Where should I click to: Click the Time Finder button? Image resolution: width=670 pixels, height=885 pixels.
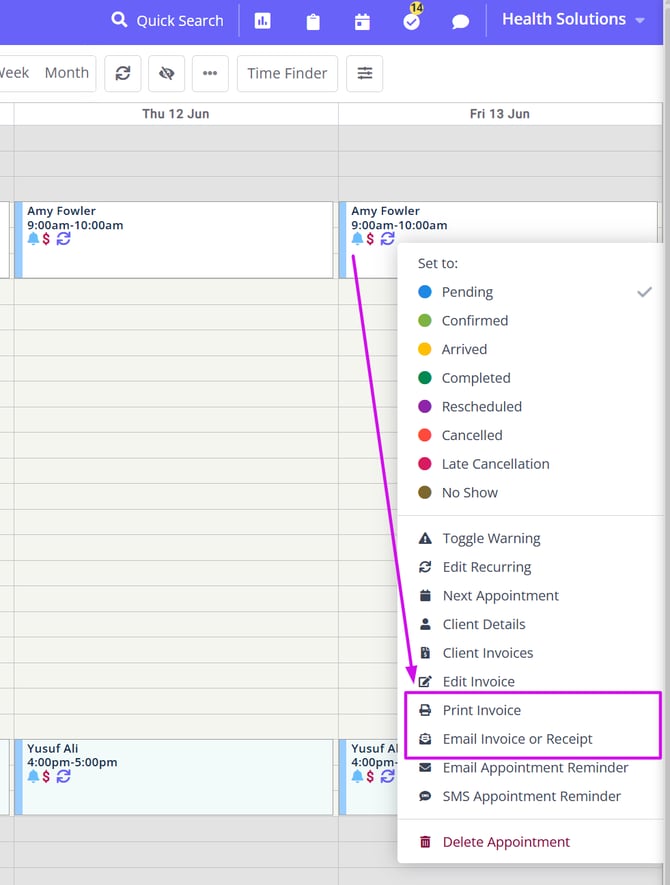click(287, 73)
